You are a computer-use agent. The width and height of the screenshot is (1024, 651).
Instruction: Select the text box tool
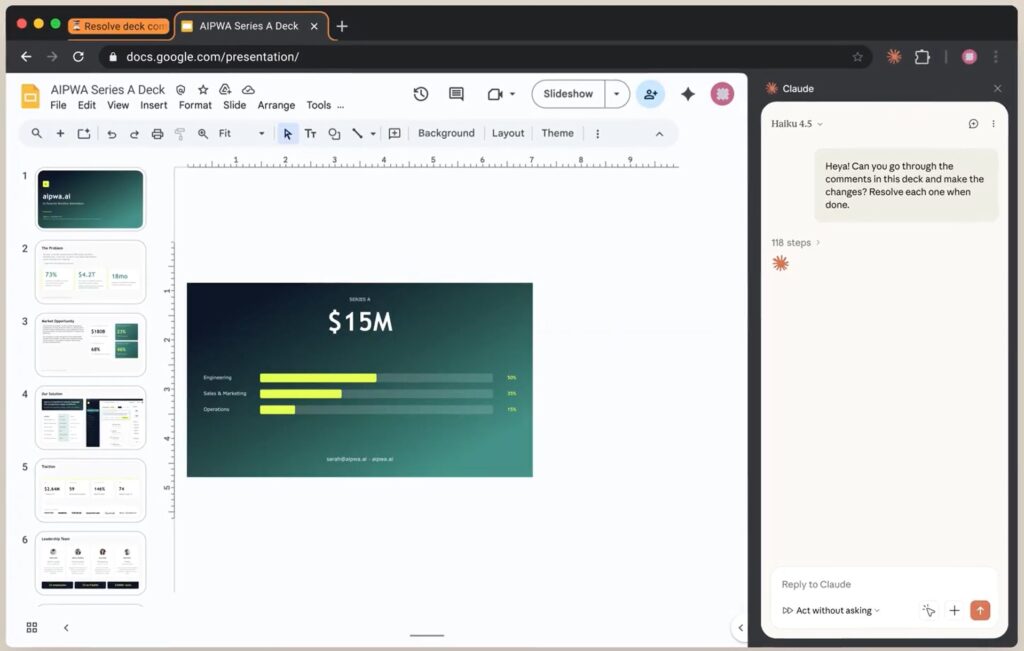[310, 133]
